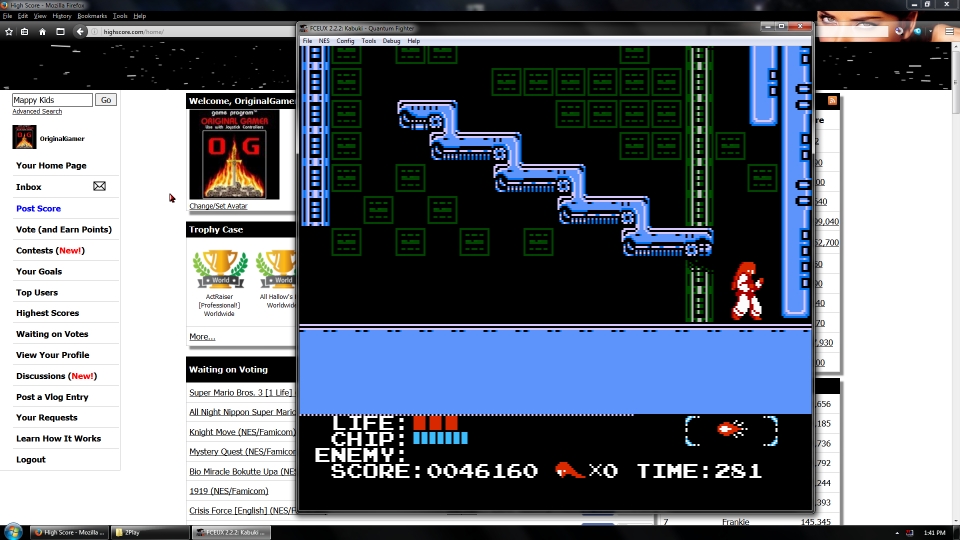Click the Original Gamer avatar image
This screenshot has width=960, height=540.
[x=234, y=154]
